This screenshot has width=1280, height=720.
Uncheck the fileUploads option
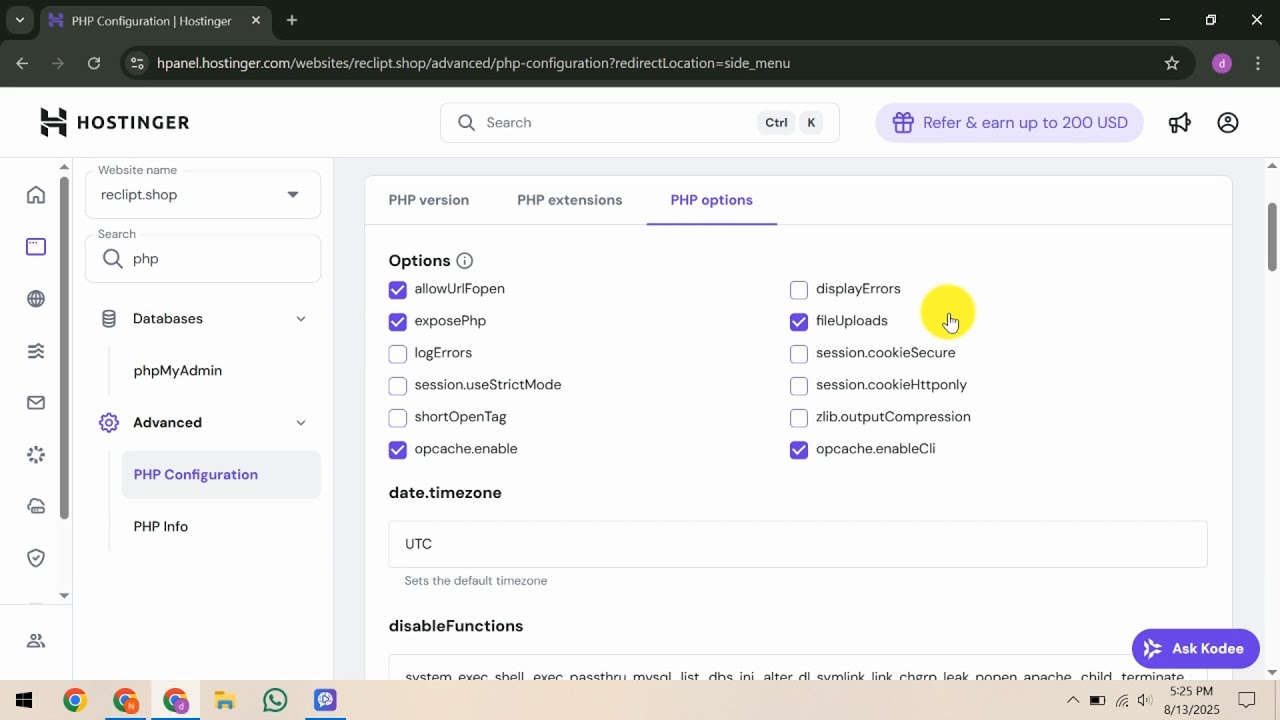(x=799, y=322)
